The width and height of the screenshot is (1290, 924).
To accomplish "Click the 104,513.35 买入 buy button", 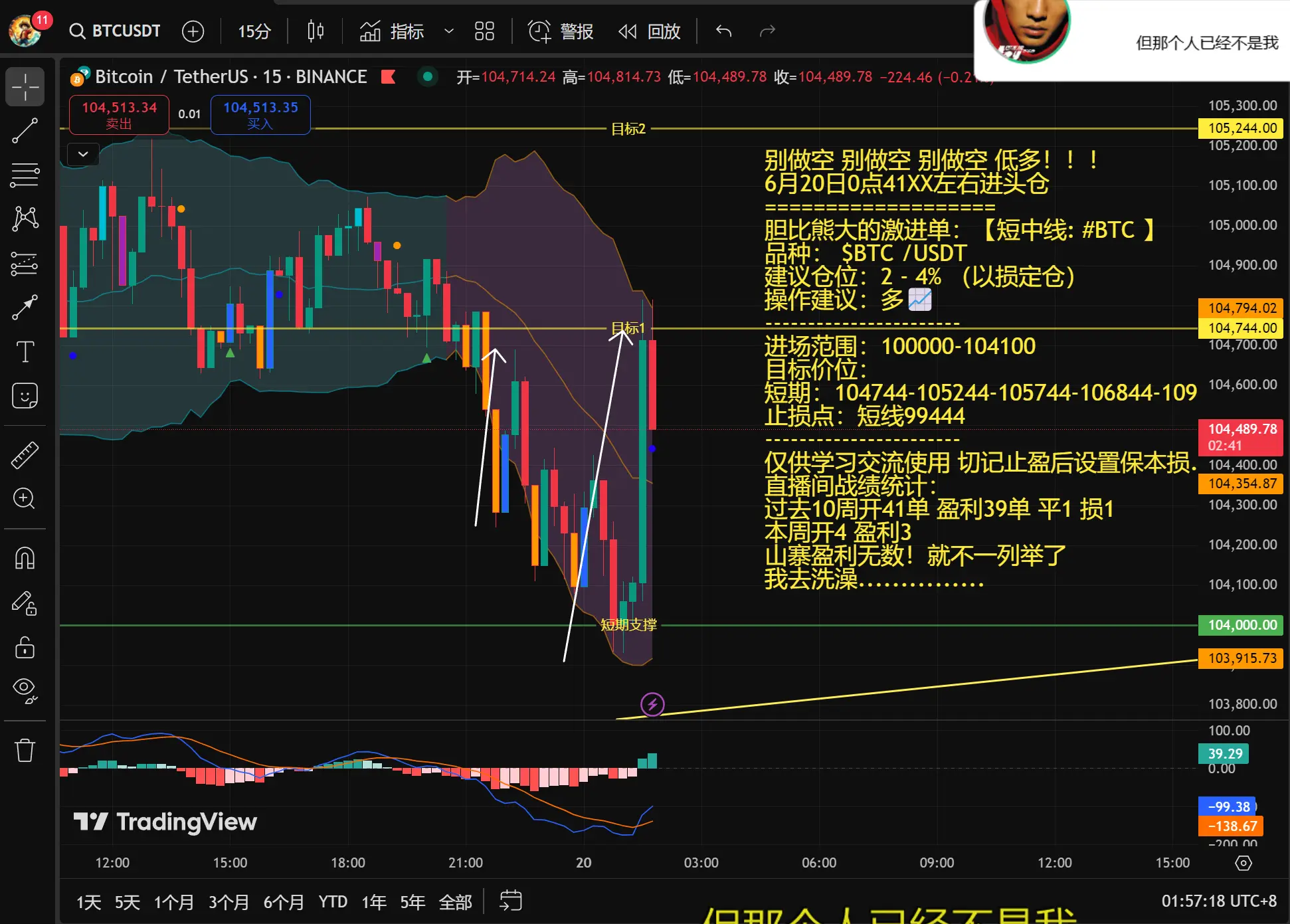I will 260,115.
